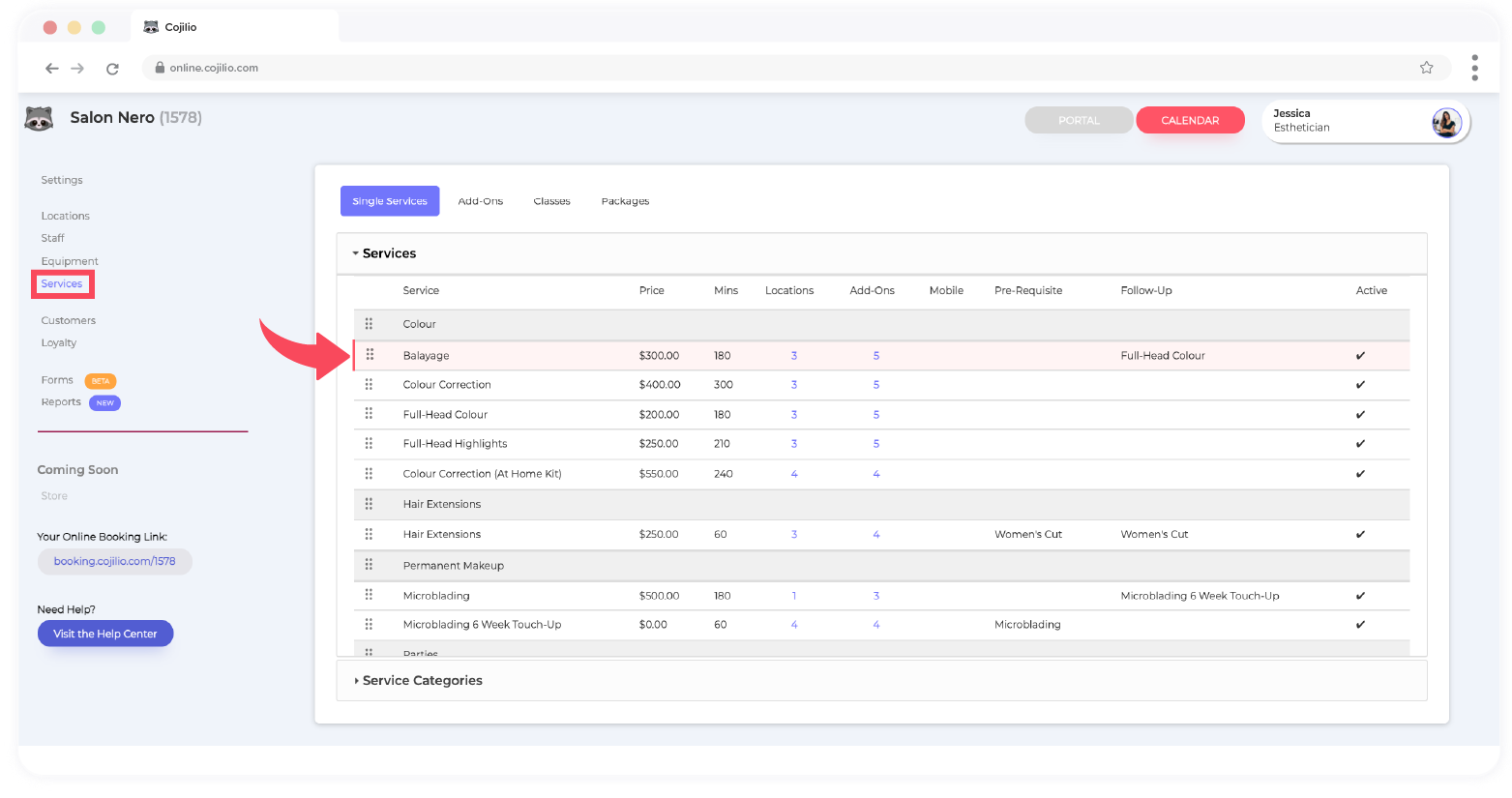Click the Balayage service name
Viewport: 1512px width, 798px height.
[x=427, y=356]
